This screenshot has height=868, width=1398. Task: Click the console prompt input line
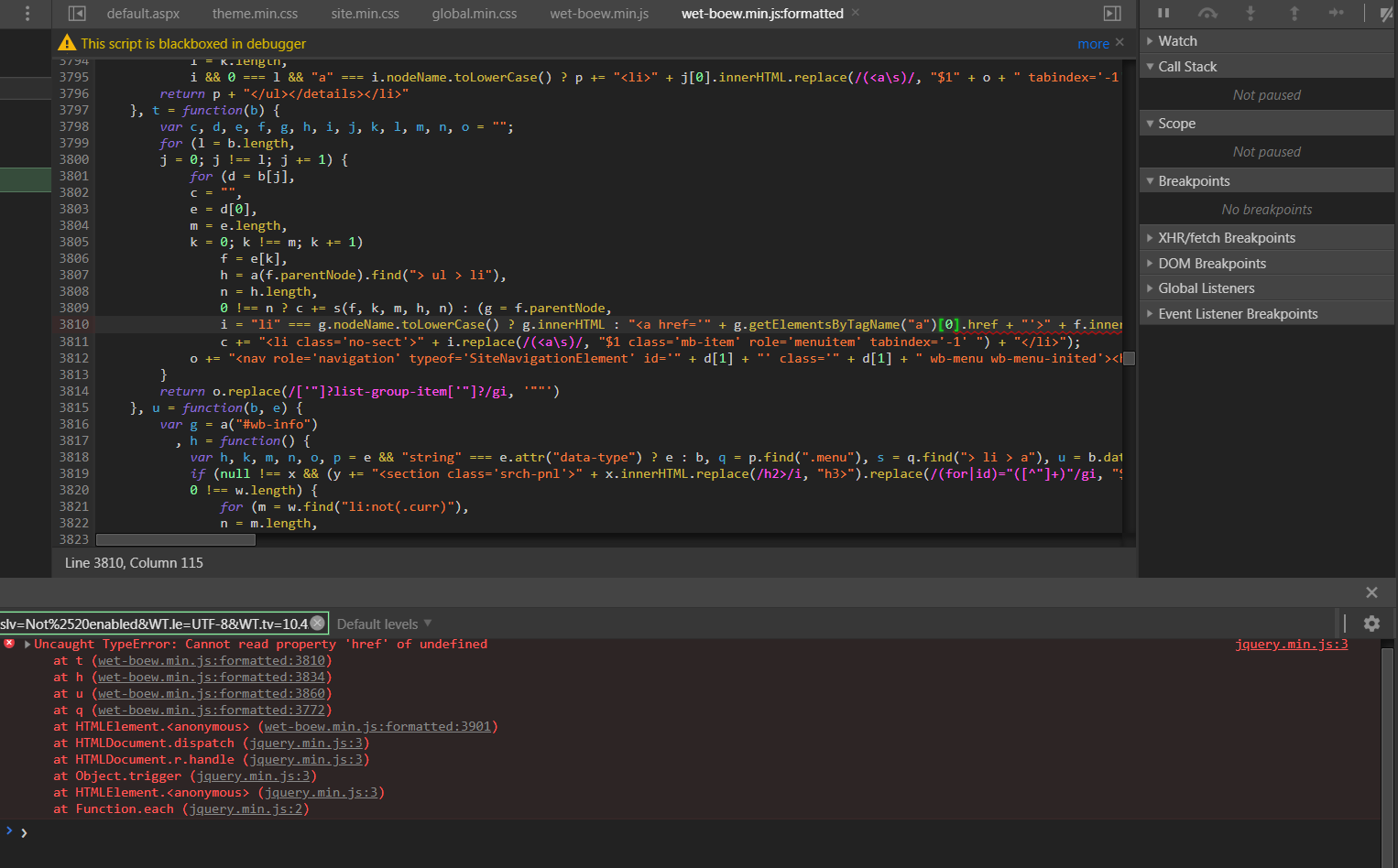click(x=696, y=832)
